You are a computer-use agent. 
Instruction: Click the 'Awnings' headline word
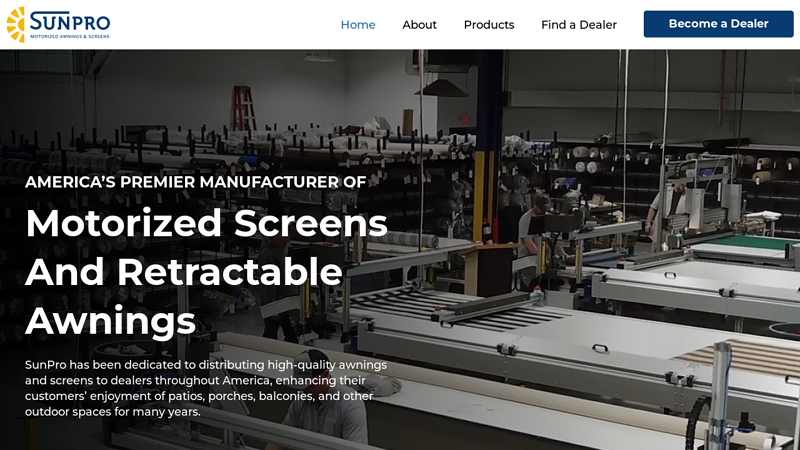pos(110,320)
